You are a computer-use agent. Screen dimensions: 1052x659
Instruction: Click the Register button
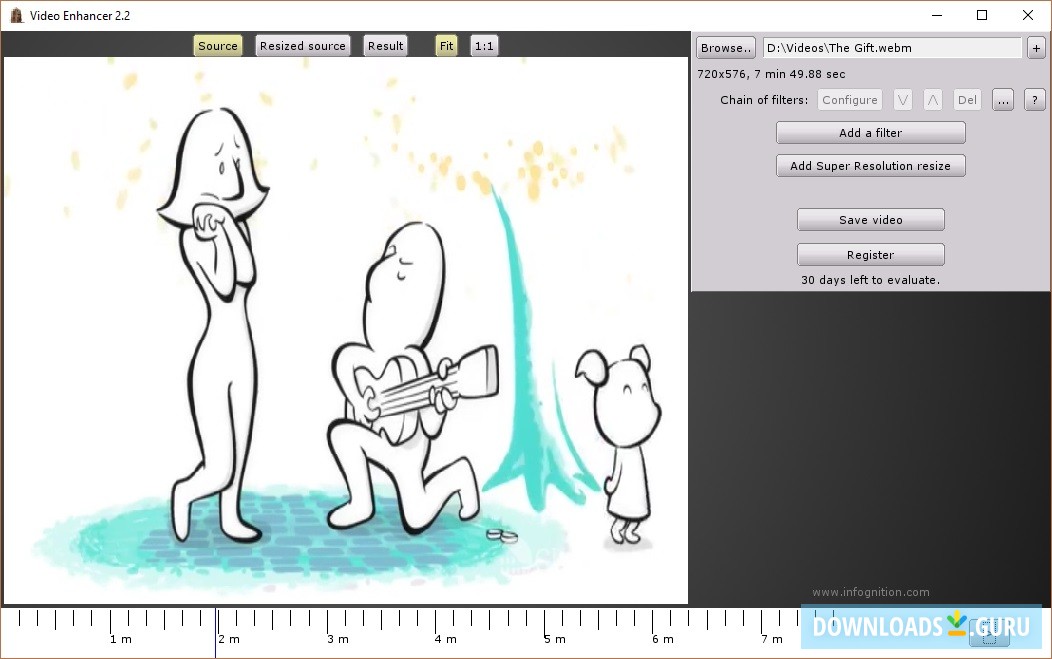[871, 254]
